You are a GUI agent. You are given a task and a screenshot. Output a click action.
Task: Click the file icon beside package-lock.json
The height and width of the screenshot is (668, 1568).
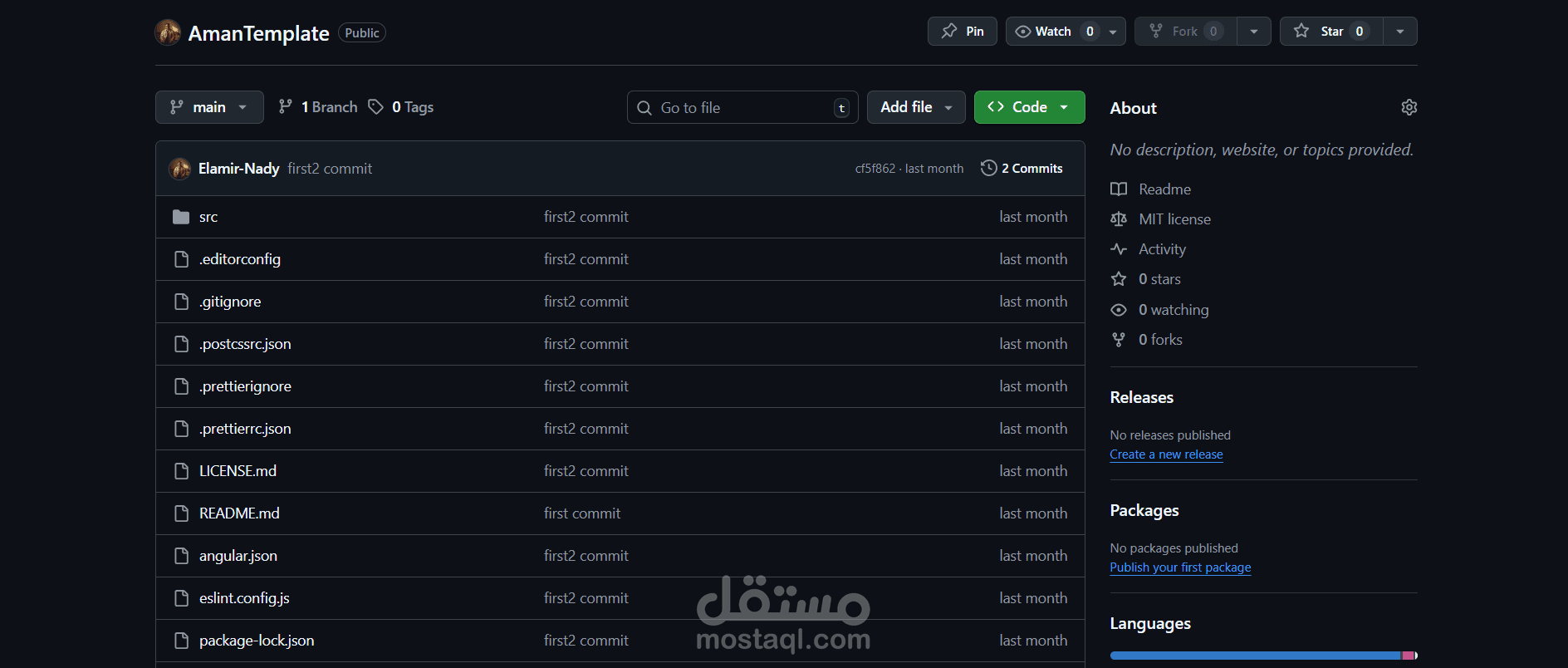[x=181, y=641]
